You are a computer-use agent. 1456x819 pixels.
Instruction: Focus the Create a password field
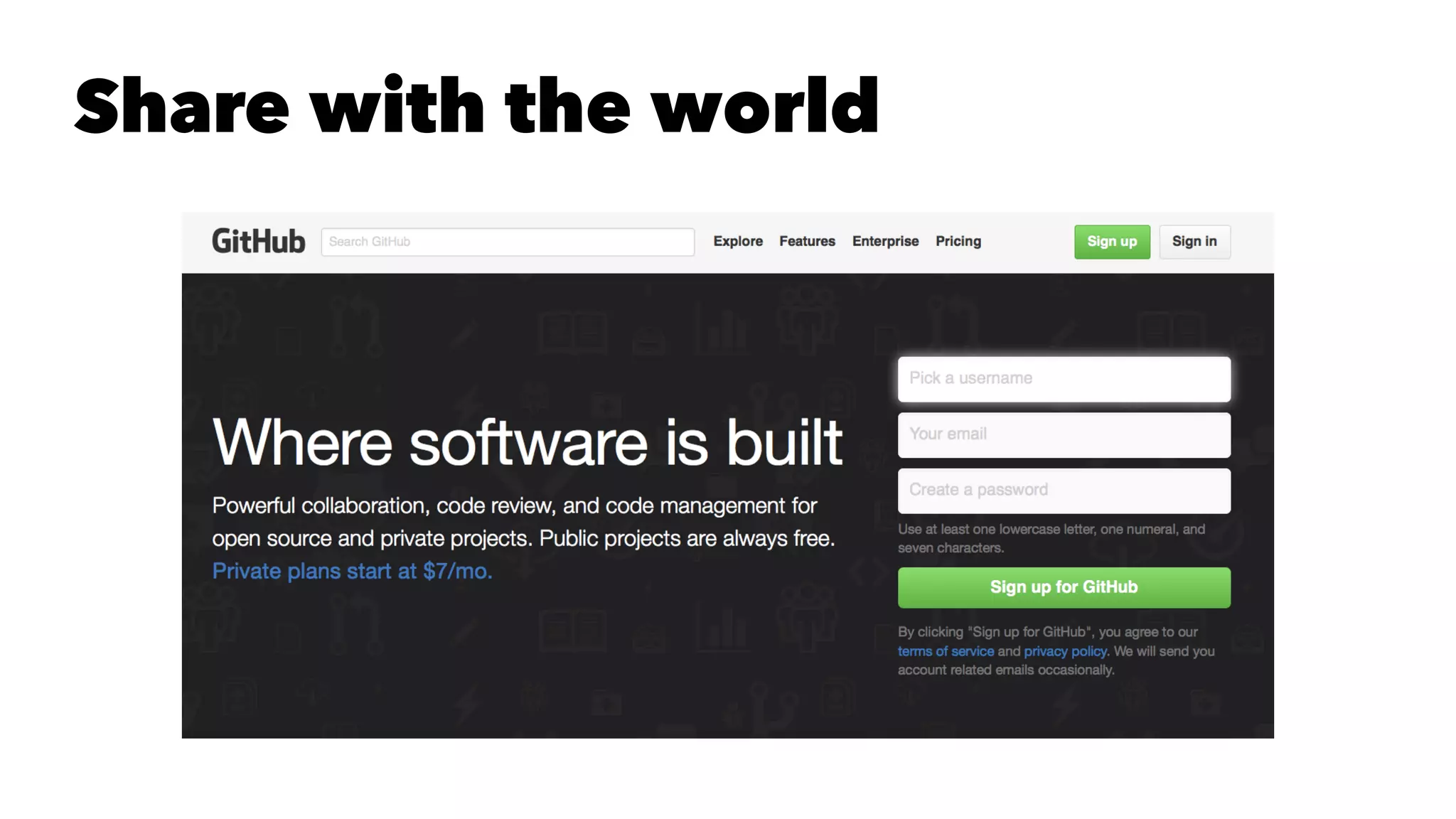pos(1064,491)
